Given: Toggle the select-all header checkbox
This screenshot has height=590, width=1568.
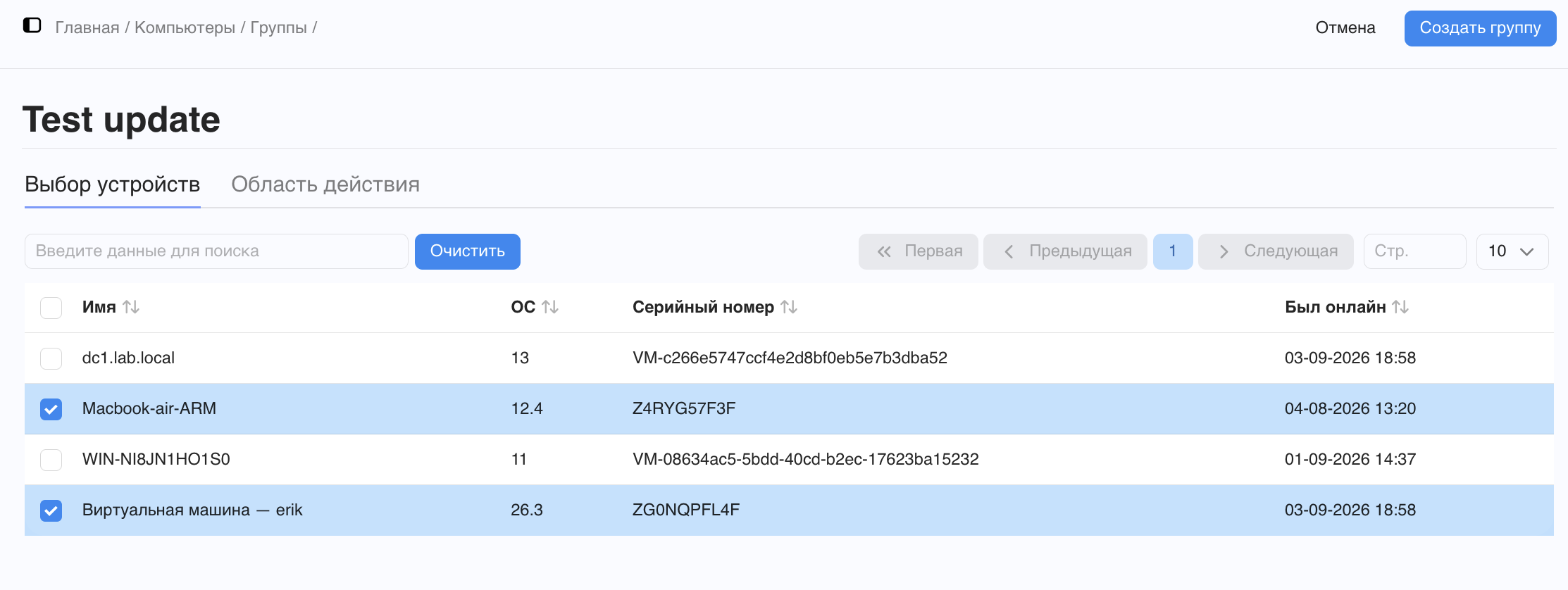Looking at the screenshot, I should [x=51, y=308].
